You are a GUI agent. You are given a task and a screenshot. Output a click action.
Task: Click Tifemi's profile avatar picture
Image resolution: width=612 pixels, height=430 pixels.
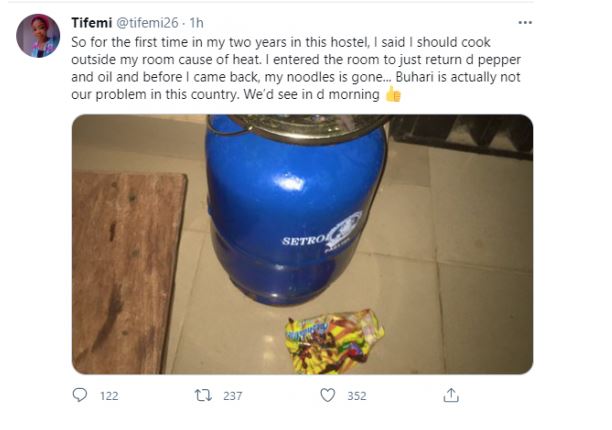coord(38,36)
